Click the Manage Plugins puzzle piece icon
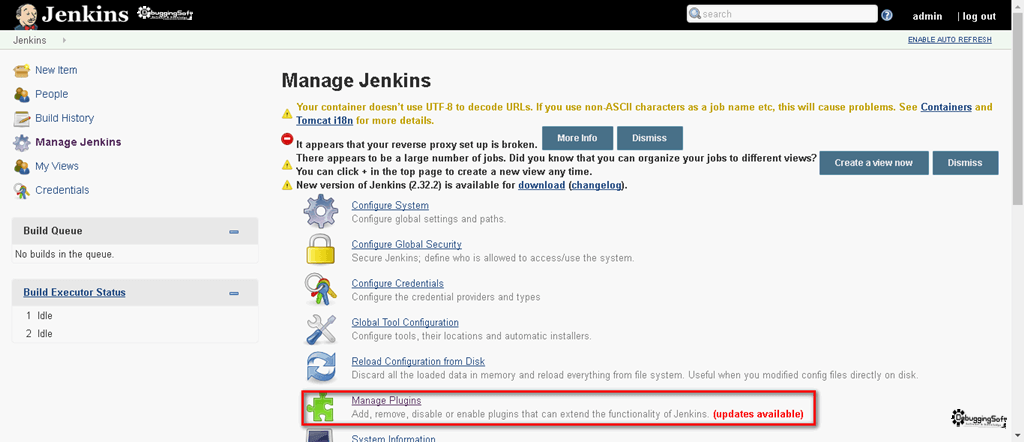This screenshot has height=442, width=1024. (x=321, y=407)
